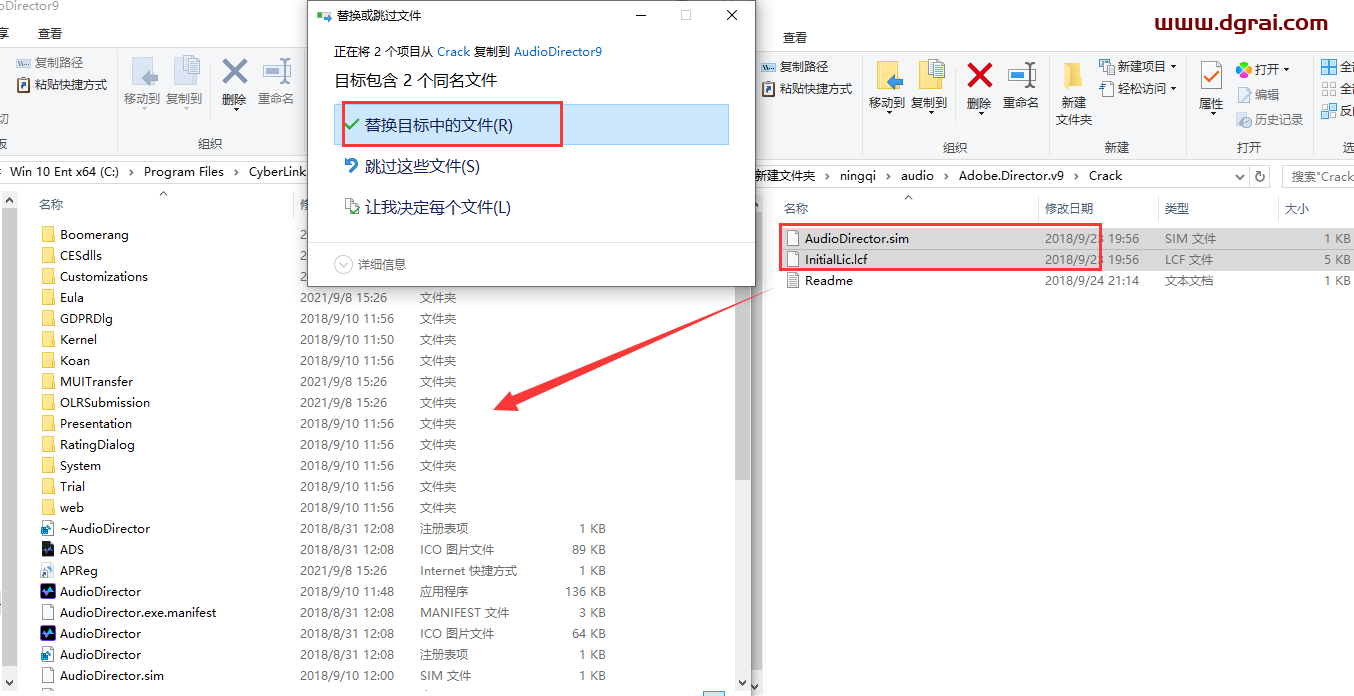Click the Crack folder search box
Image resolution: width=1354 pixels, height=696 pixels.
tap(1318, 176)
